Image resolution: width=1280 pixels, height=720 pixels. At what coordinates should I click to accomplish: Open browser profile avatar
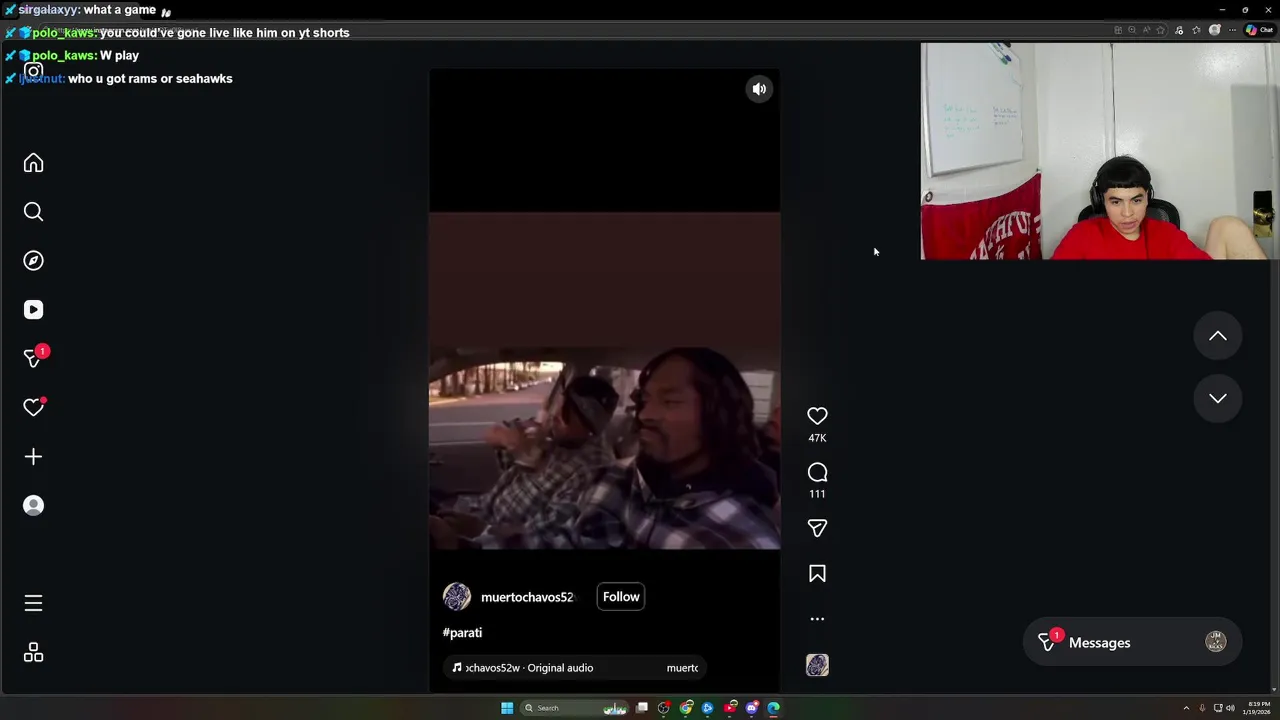[x=1215, y=30]
